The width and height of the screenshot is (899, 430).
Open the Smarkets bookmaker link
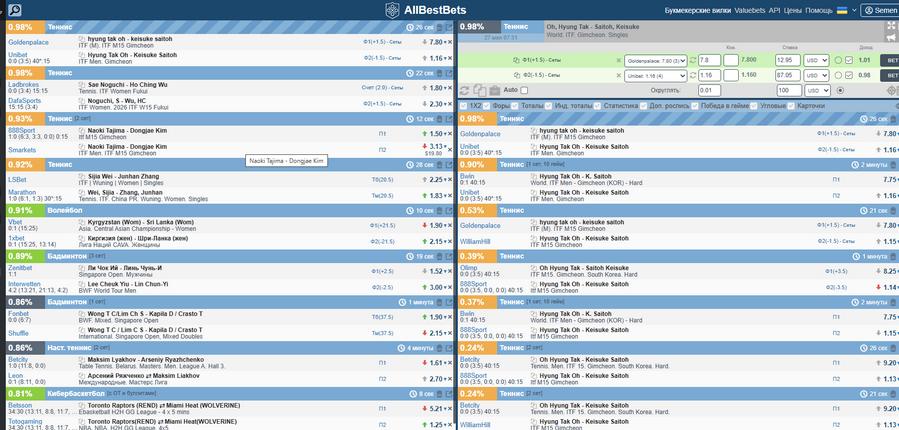(x=22, y=150)
